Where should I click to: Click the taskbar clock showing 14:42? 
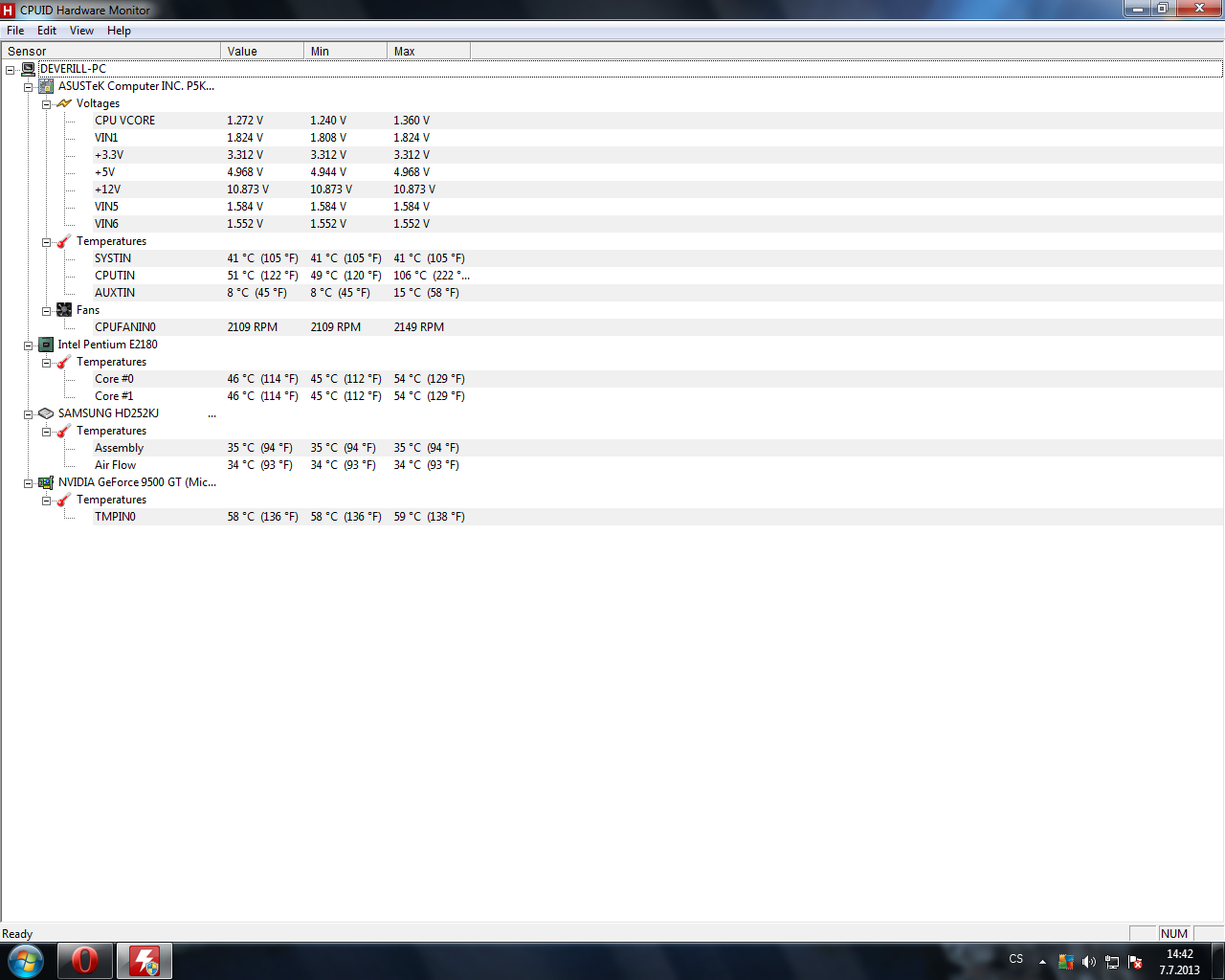[x=1179, y=962]
